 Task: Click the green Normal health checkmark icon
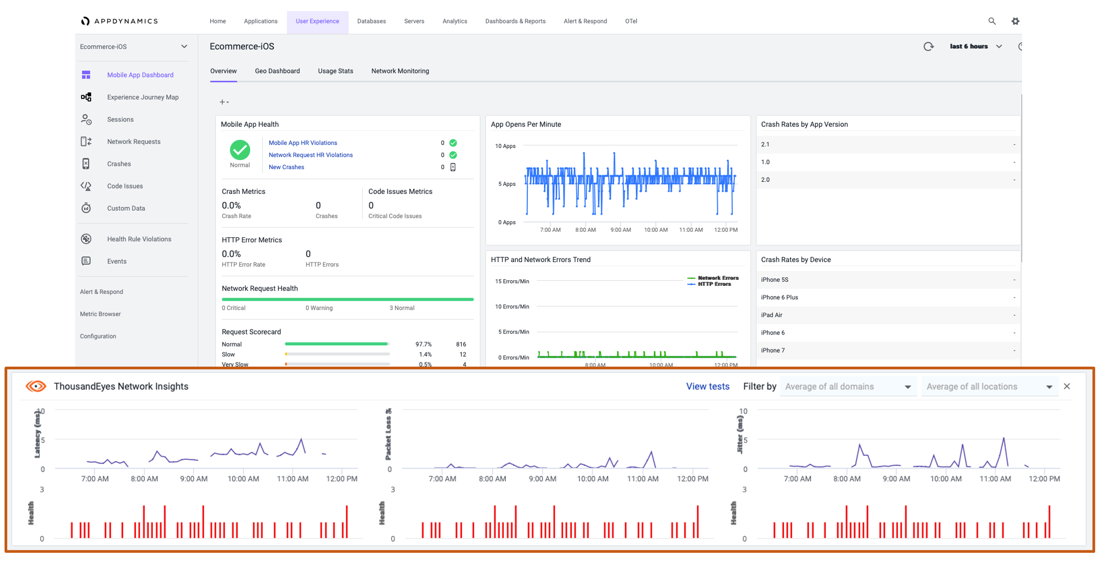[x=240, y=149]
